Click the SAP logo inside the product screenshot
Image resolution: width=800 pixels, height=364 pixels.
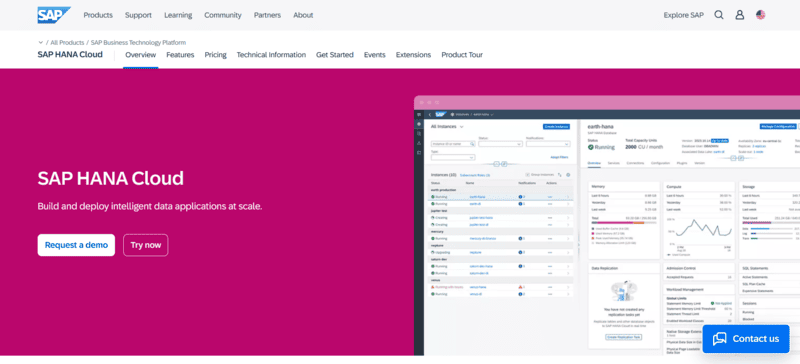[441, 114]
